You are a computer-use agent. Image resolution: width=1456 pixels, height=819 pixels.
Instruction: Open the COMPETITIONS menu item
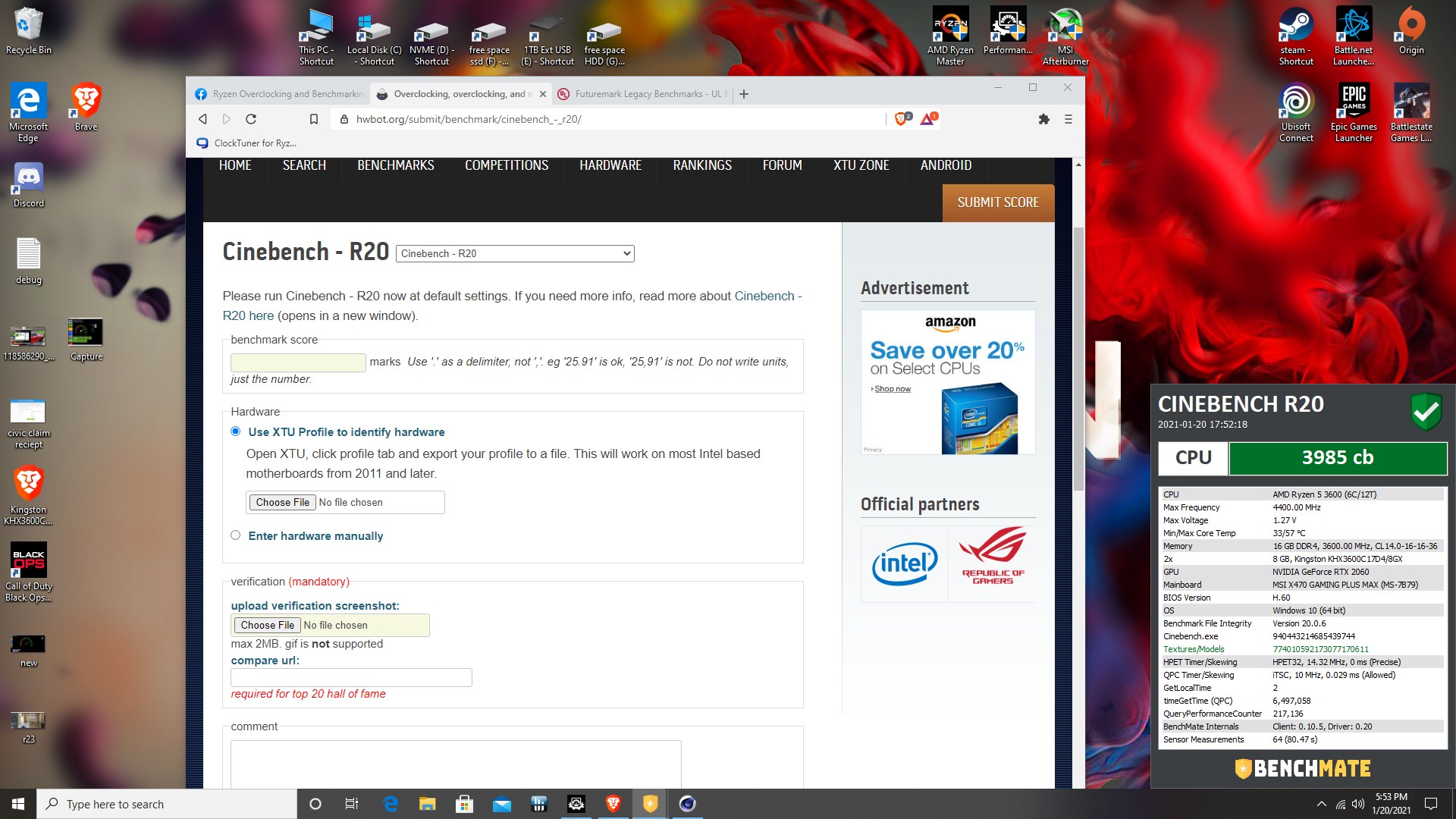click(507, 165)
